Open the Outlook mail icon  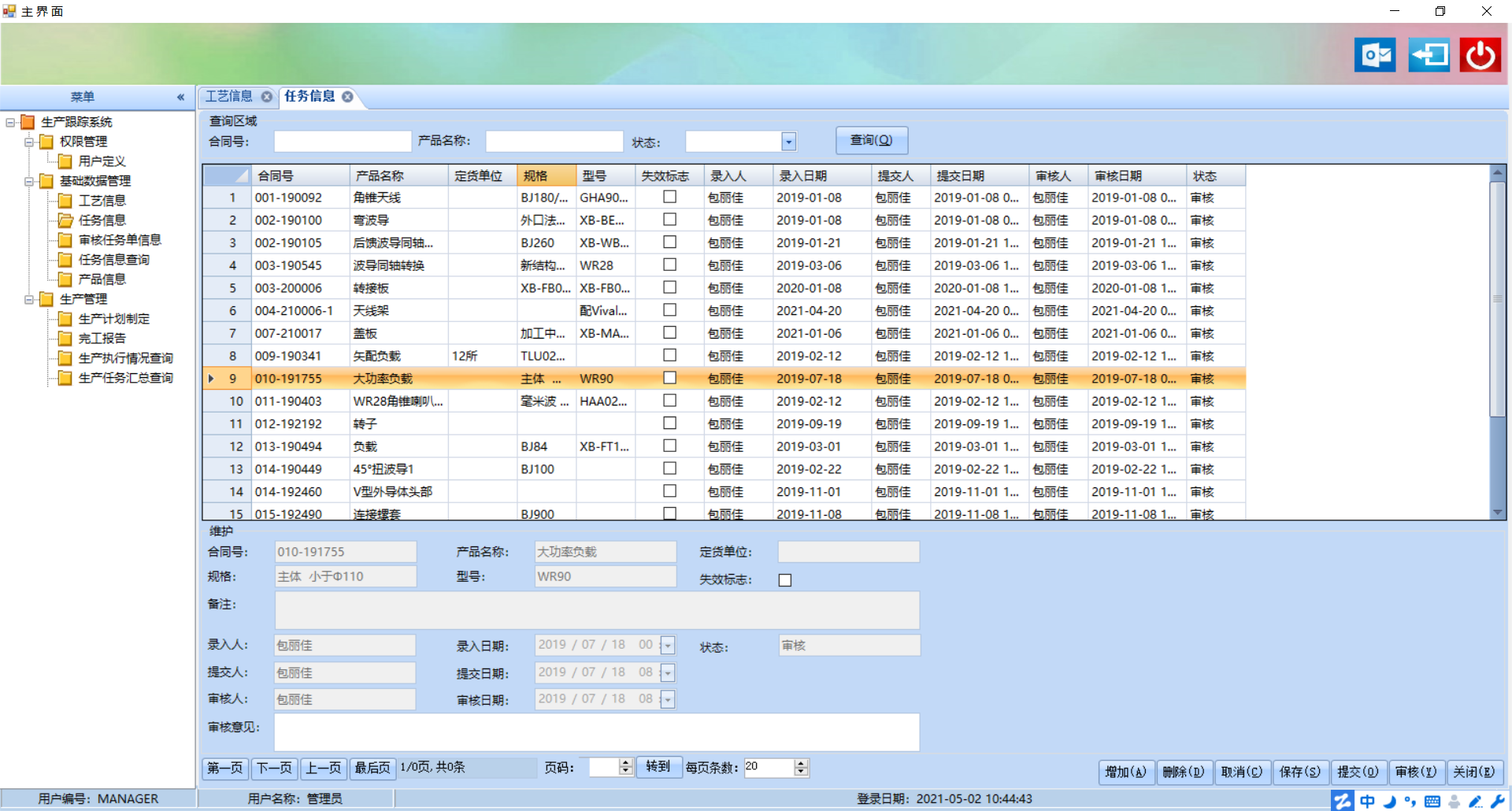click(x=1375, y=55)
